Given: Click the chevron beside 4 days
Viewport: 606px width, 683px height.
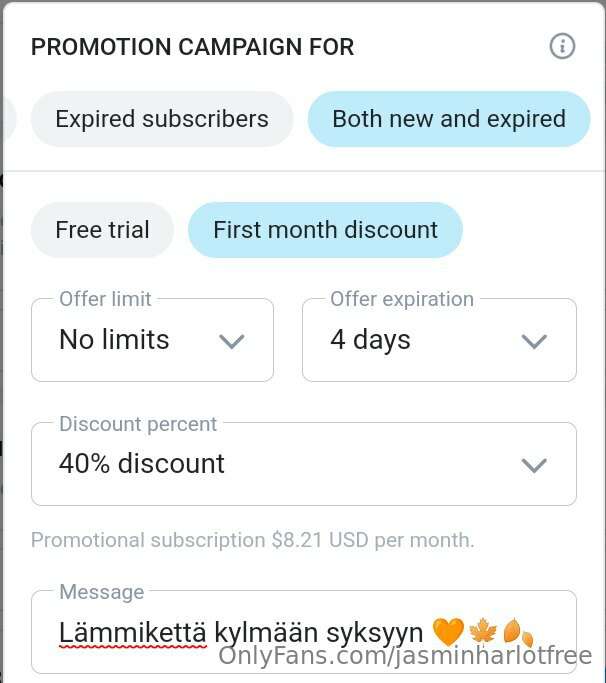Looking at the screenshot, I should click(534, 342).
